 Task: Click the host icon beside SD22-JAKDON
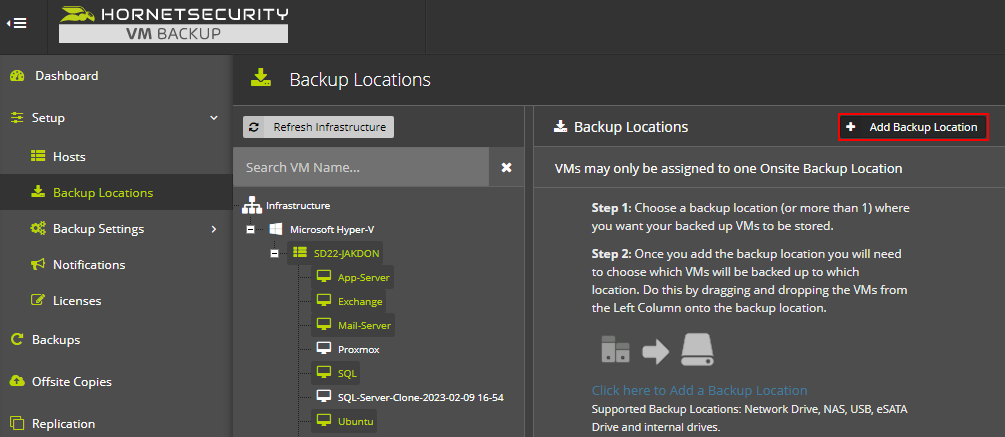point(299,253)
